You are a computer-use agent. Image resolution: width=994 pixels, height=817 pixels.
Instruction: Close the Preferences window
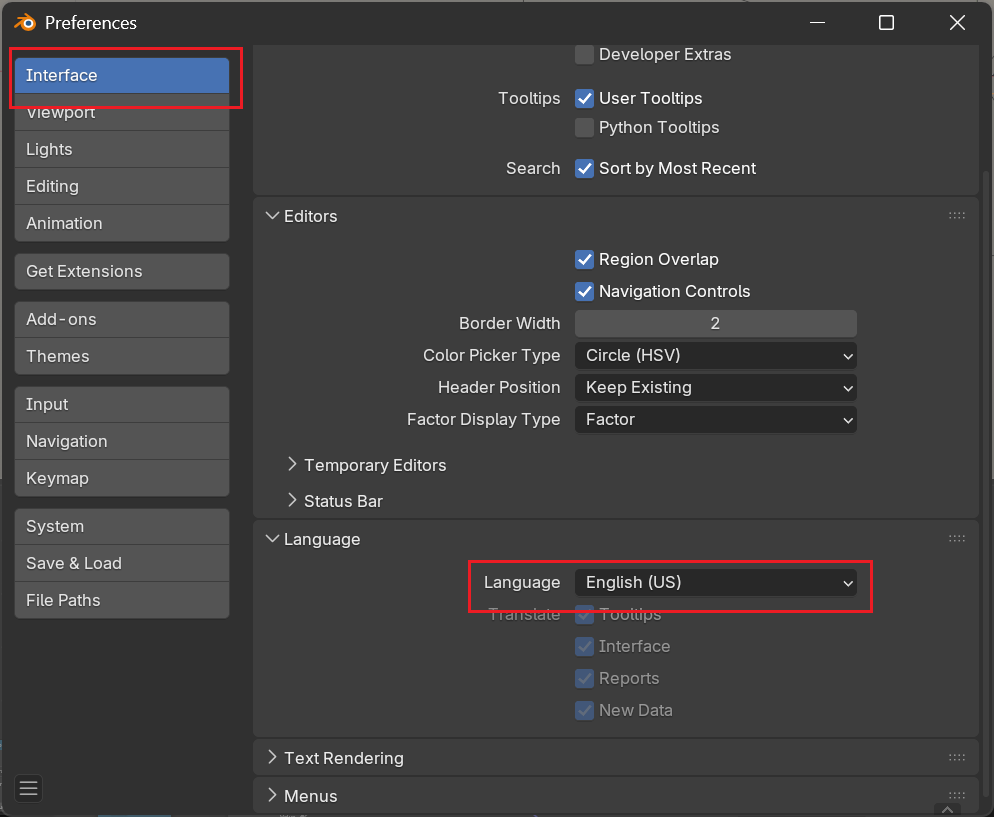(957, 23)
